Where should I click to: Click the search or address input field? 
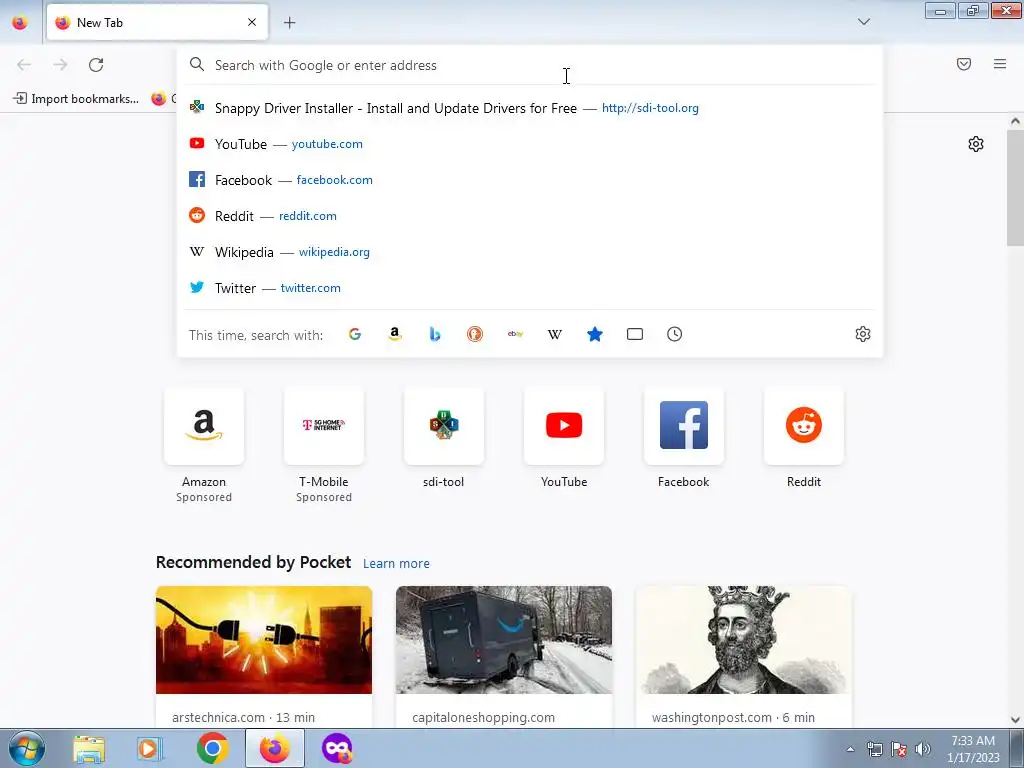pyautogui.click(x=530, y=65)
